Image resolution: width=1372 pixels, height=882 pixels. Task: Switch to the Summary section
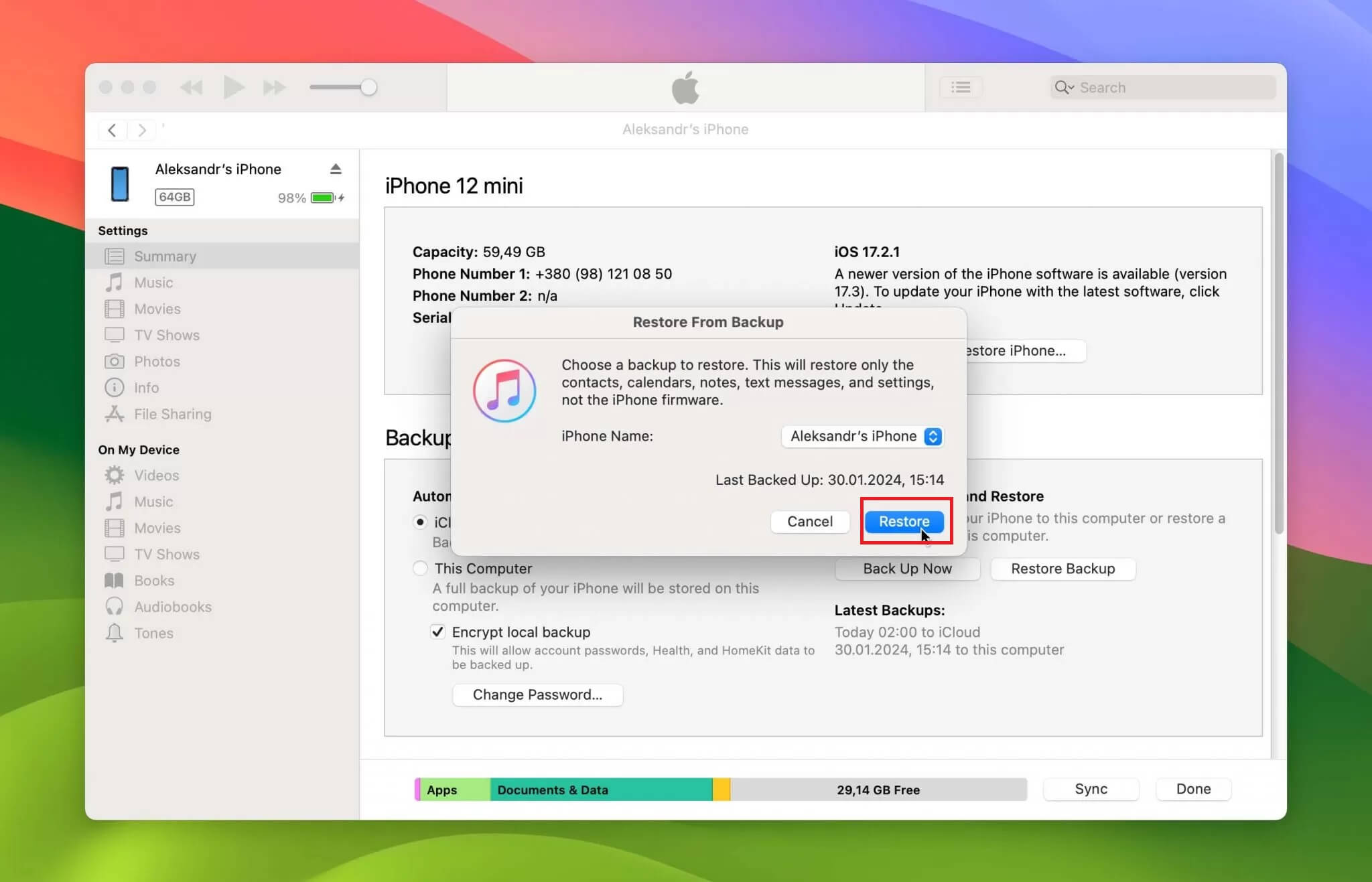point(164,256)
